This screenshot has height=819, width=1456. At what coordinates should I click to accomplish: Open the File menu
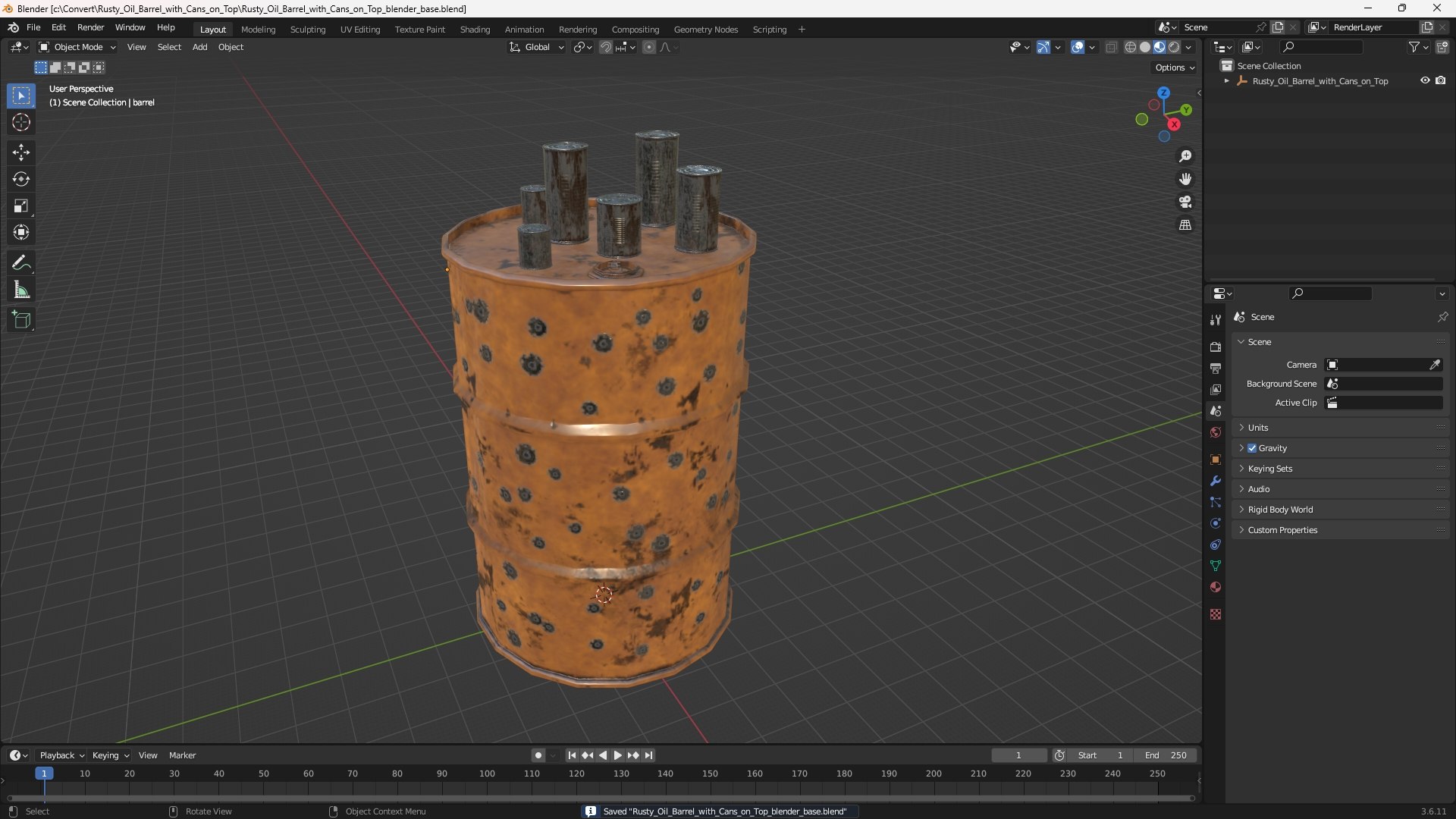[x=33, y=27]
